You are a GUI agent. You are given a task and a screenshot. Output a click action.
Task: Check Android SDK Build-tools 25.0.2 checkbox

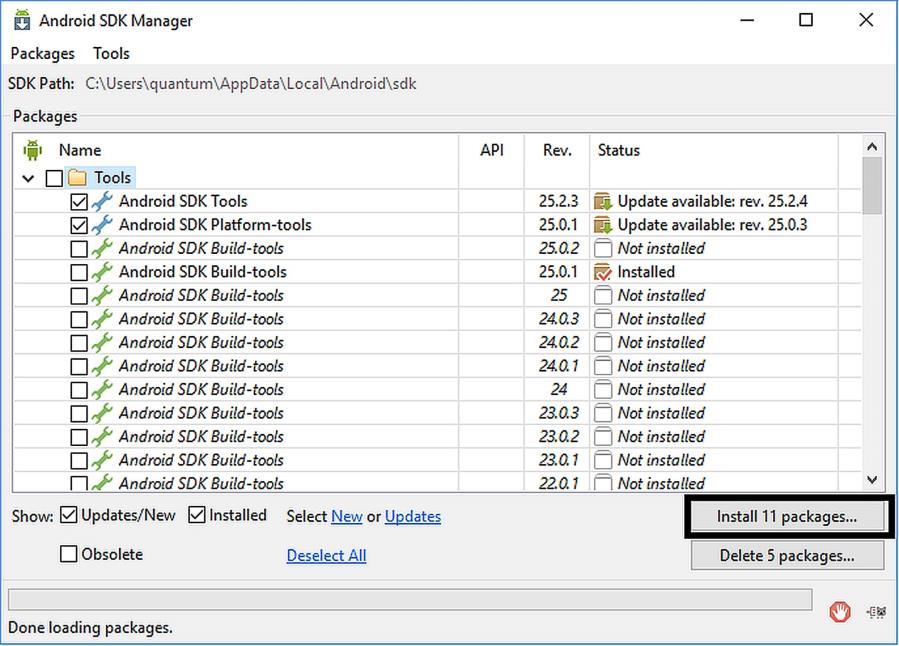(x=79, y=249)
